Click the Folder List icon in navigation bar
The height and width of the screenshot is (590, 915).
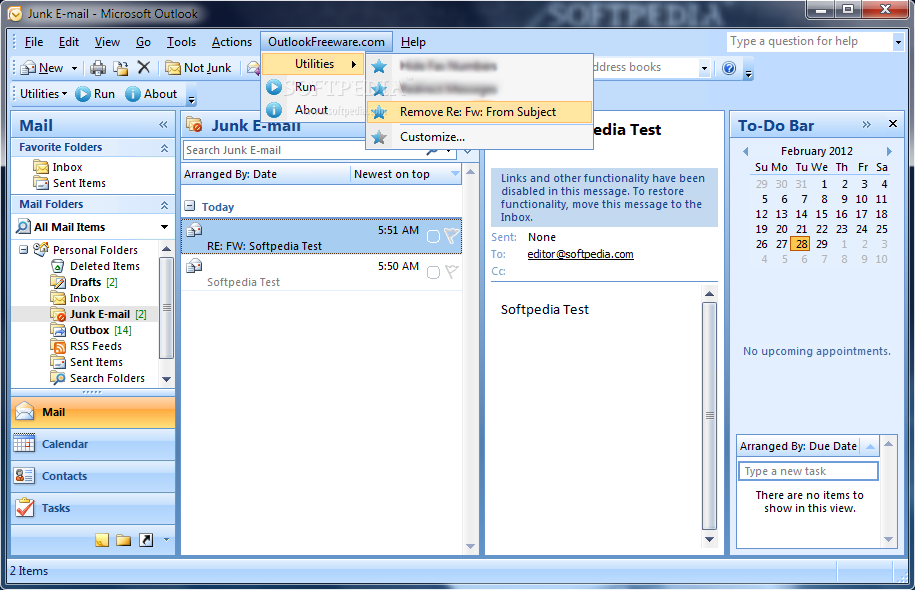pyautogui.click(x=124, y=540)
